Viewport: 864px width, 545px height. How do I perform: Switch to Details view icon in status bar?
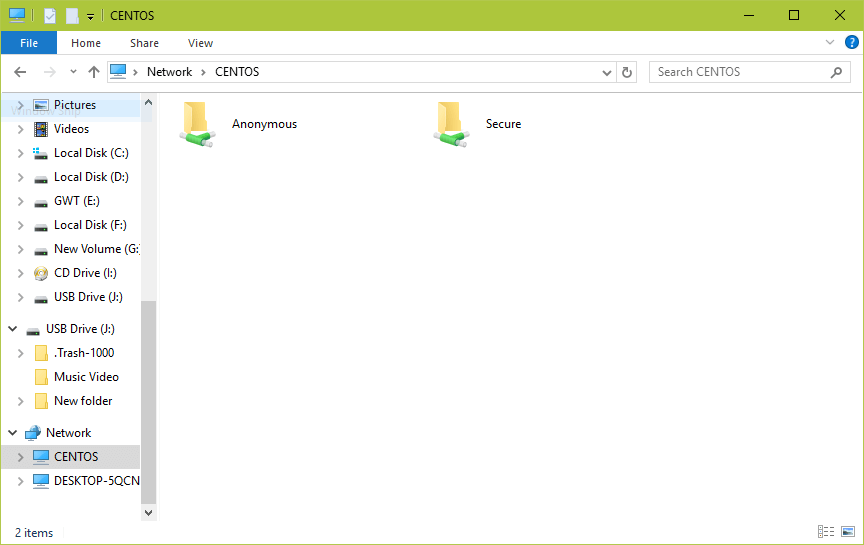[x=825, y=531]
